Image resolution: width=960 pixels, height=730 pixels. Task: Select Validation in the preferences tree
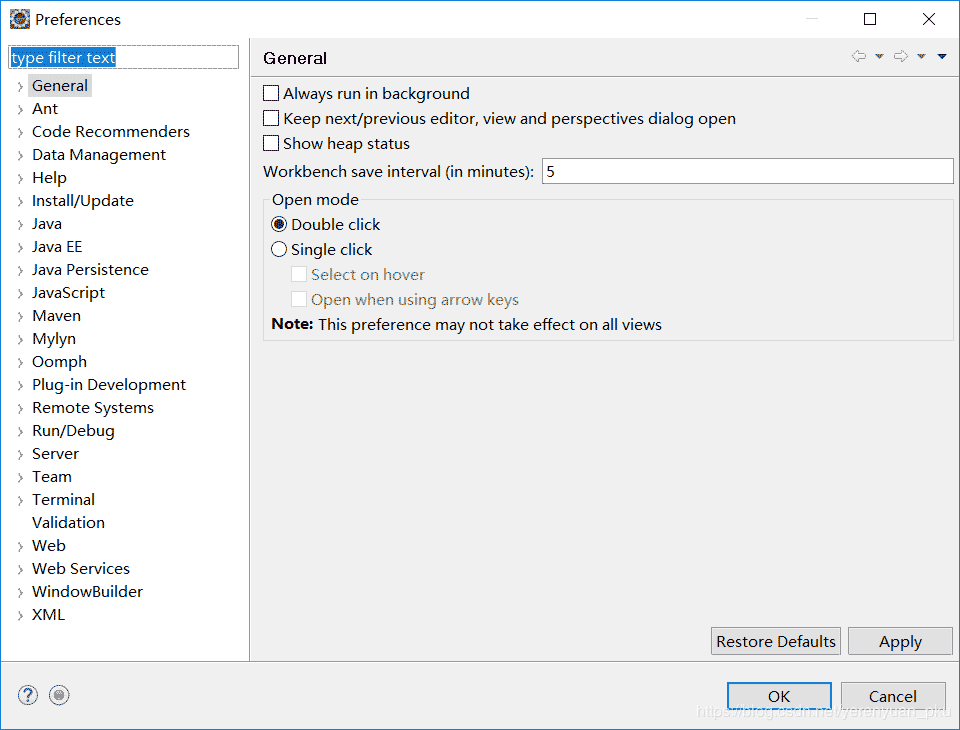(x=68, y=523)
